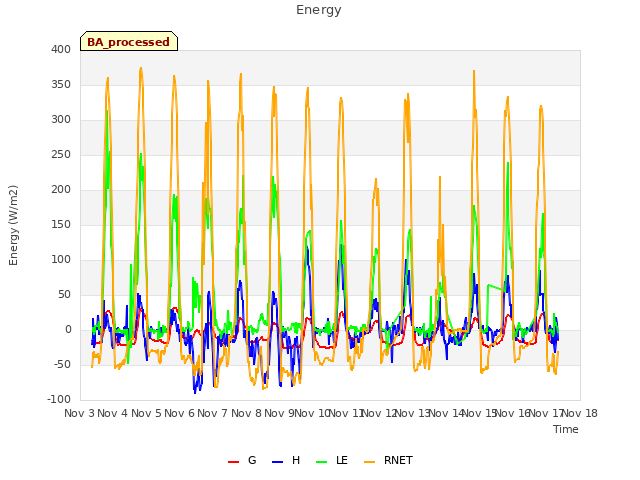Click the 200 y-axis tick label
This screenshot has height=480, width=640.
point(61,189)
